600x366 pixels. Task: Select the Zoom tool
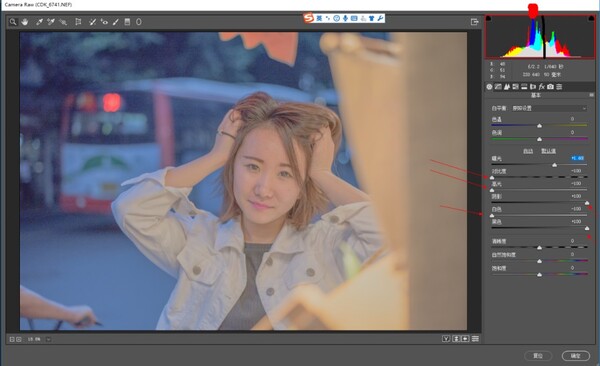point(13,22)
